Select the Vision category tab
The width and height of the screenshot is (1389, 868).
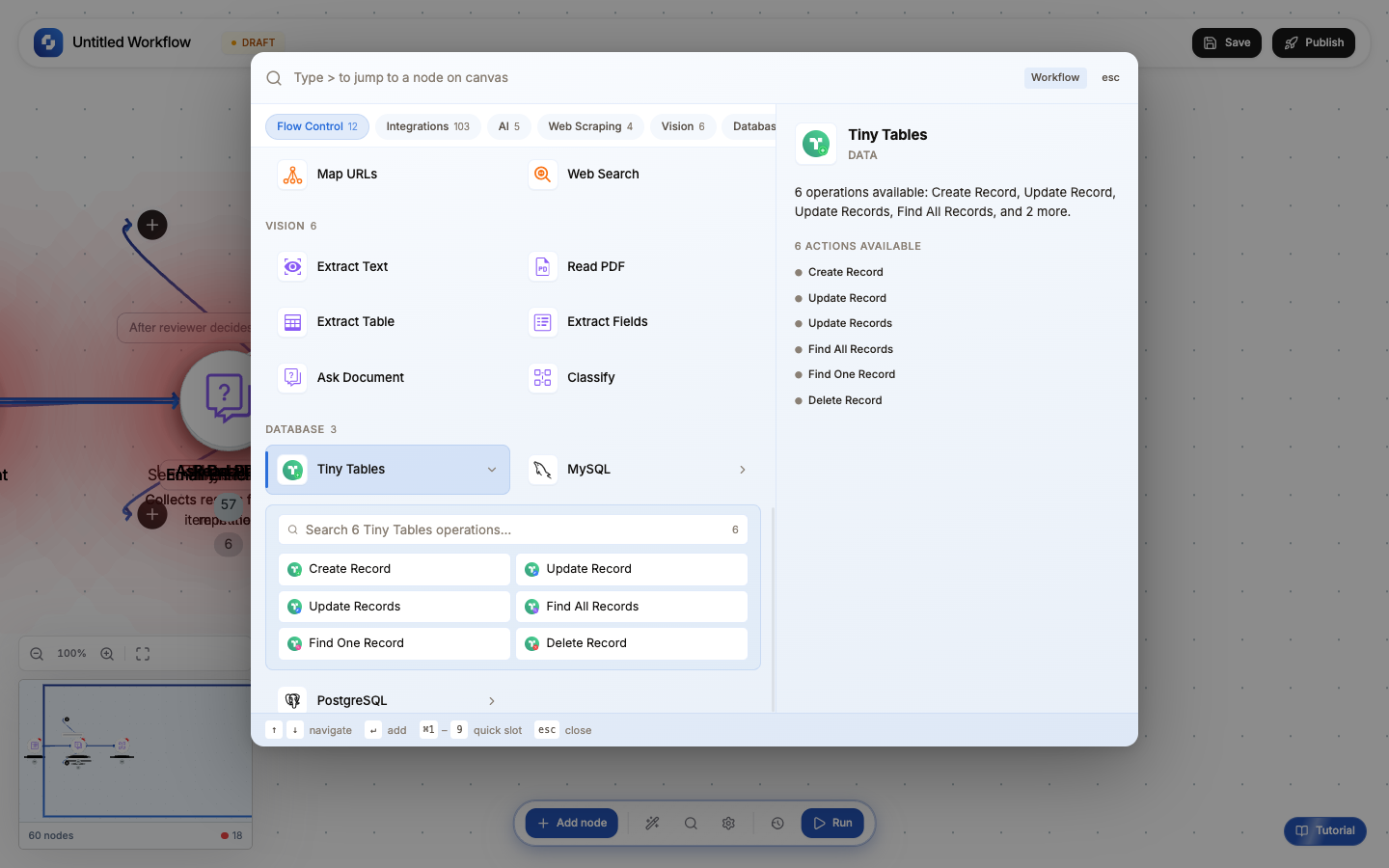click(683, 126)
